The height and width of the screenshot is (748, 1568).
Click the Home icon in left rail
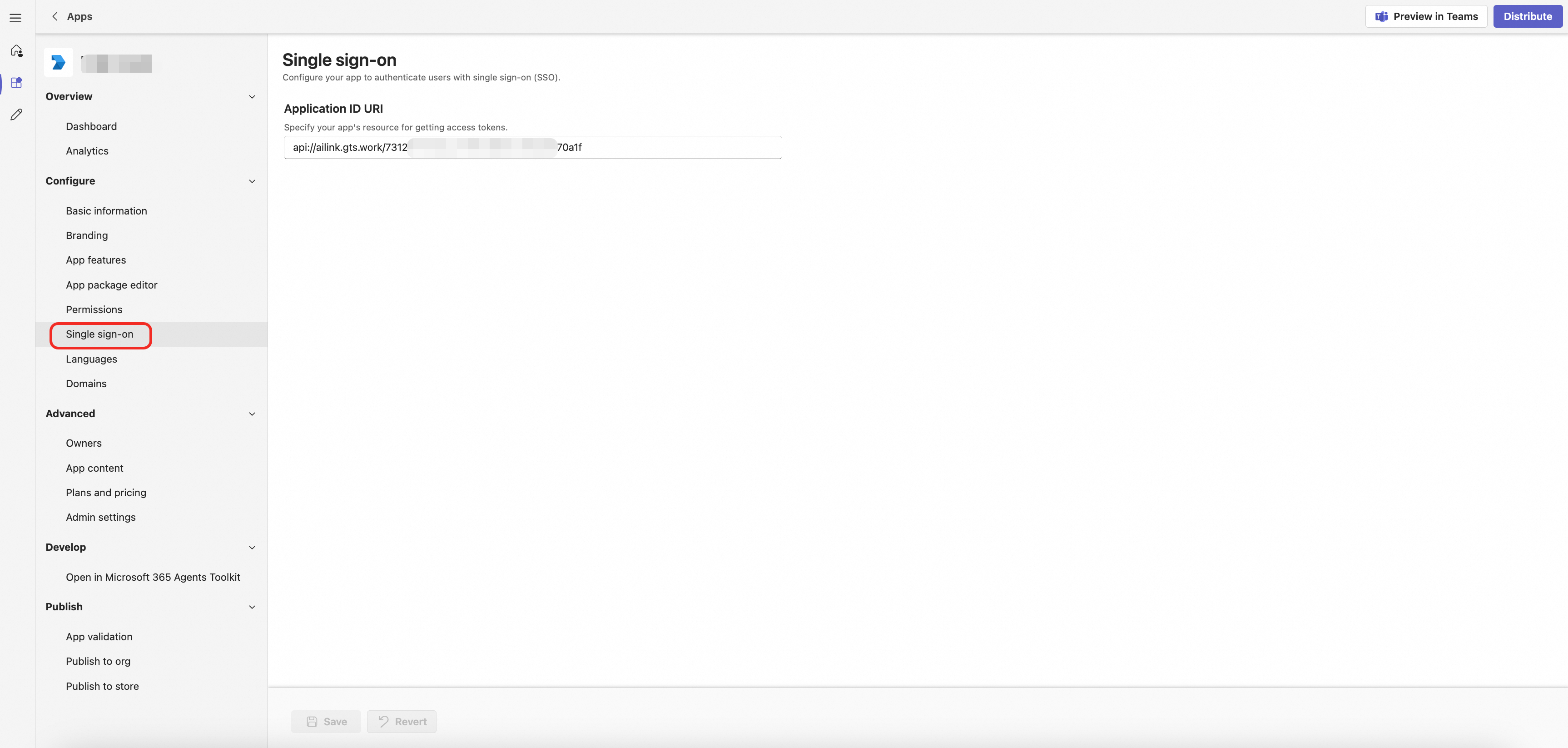[16, 50]
